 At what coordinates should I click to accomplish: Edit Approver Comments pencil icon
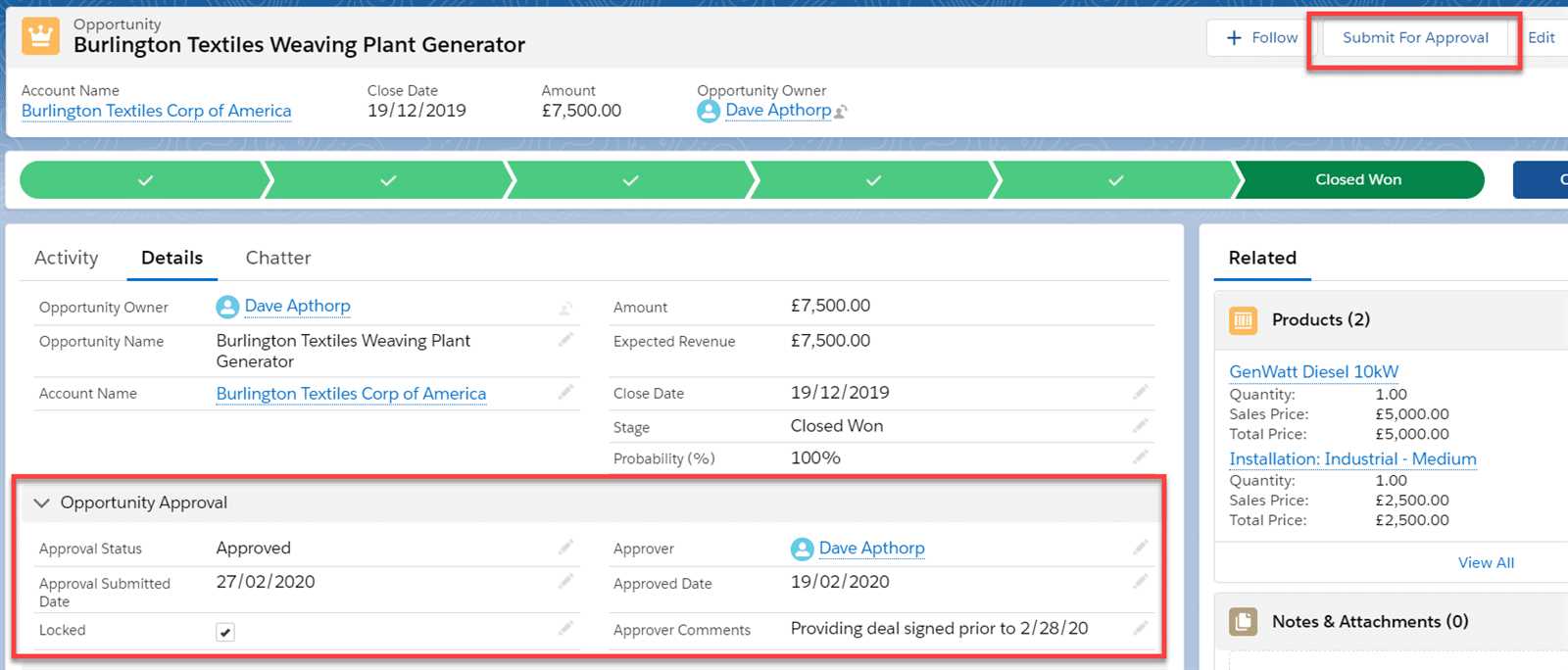(x=1140, y=628)
